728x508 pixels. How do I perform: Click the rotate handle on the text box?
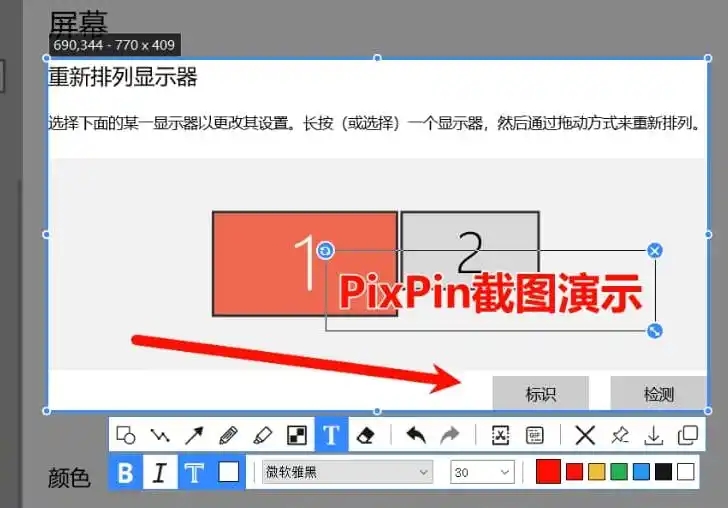[325, 251]
